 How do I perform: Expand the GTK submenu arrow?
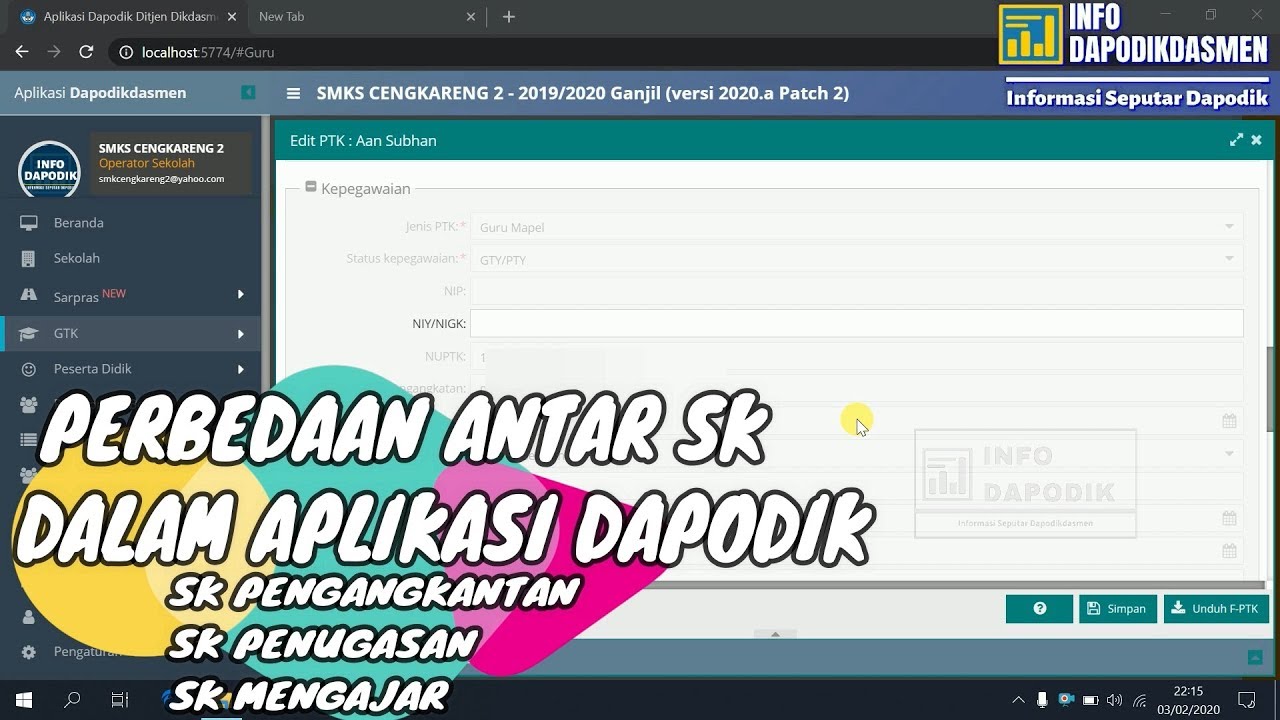coord(241,334)
